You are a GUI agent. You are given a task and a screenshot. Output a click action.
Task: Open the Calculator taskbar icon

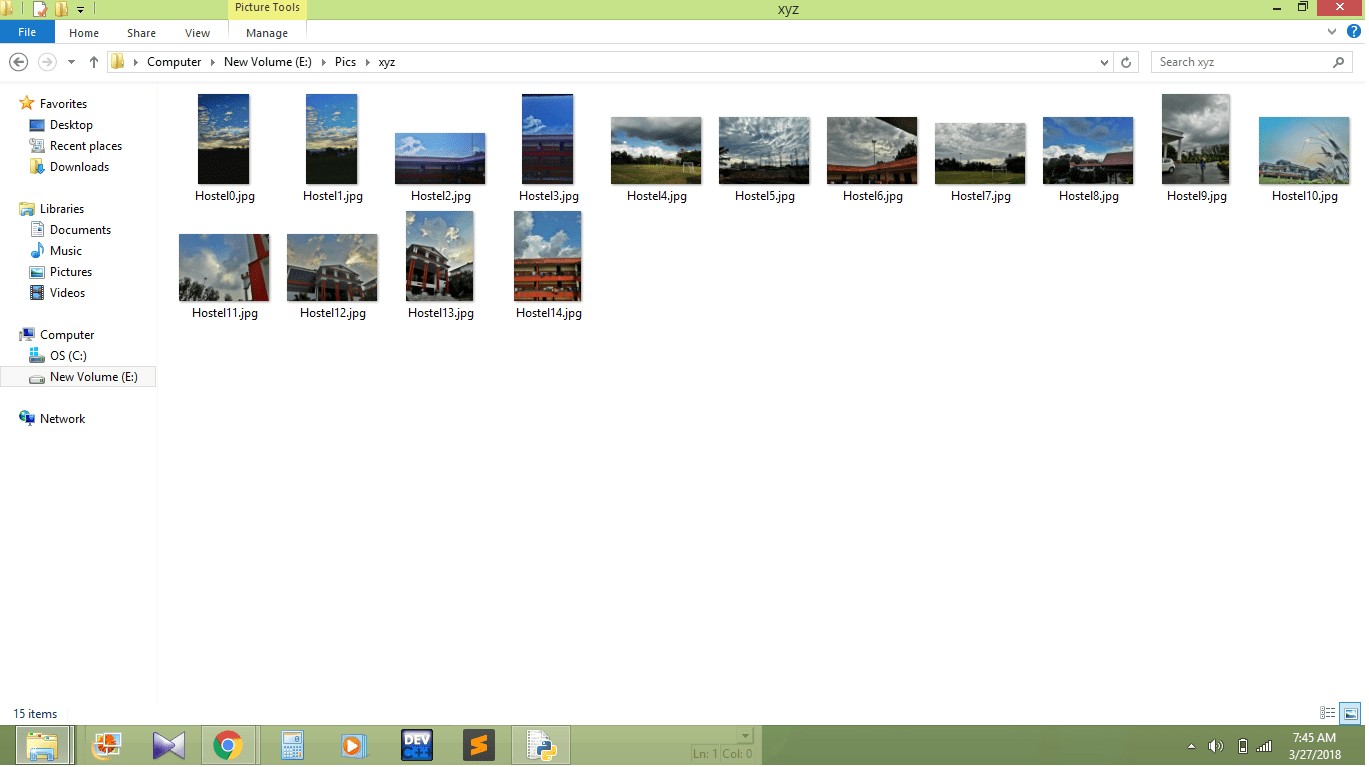coord(292,746)
